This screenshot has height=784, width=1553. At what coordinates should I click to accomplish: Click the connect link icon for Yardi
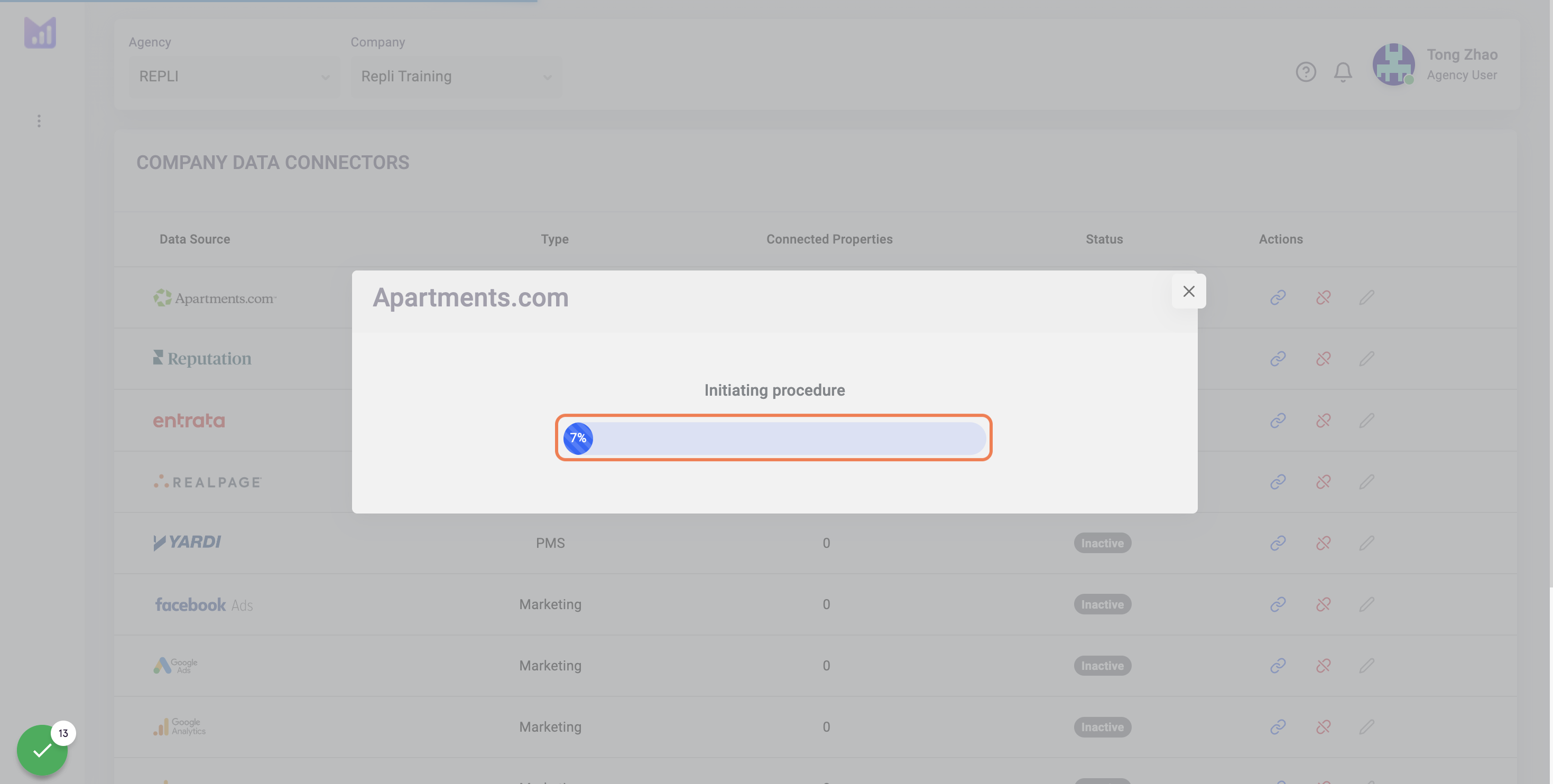point(1278,543)
